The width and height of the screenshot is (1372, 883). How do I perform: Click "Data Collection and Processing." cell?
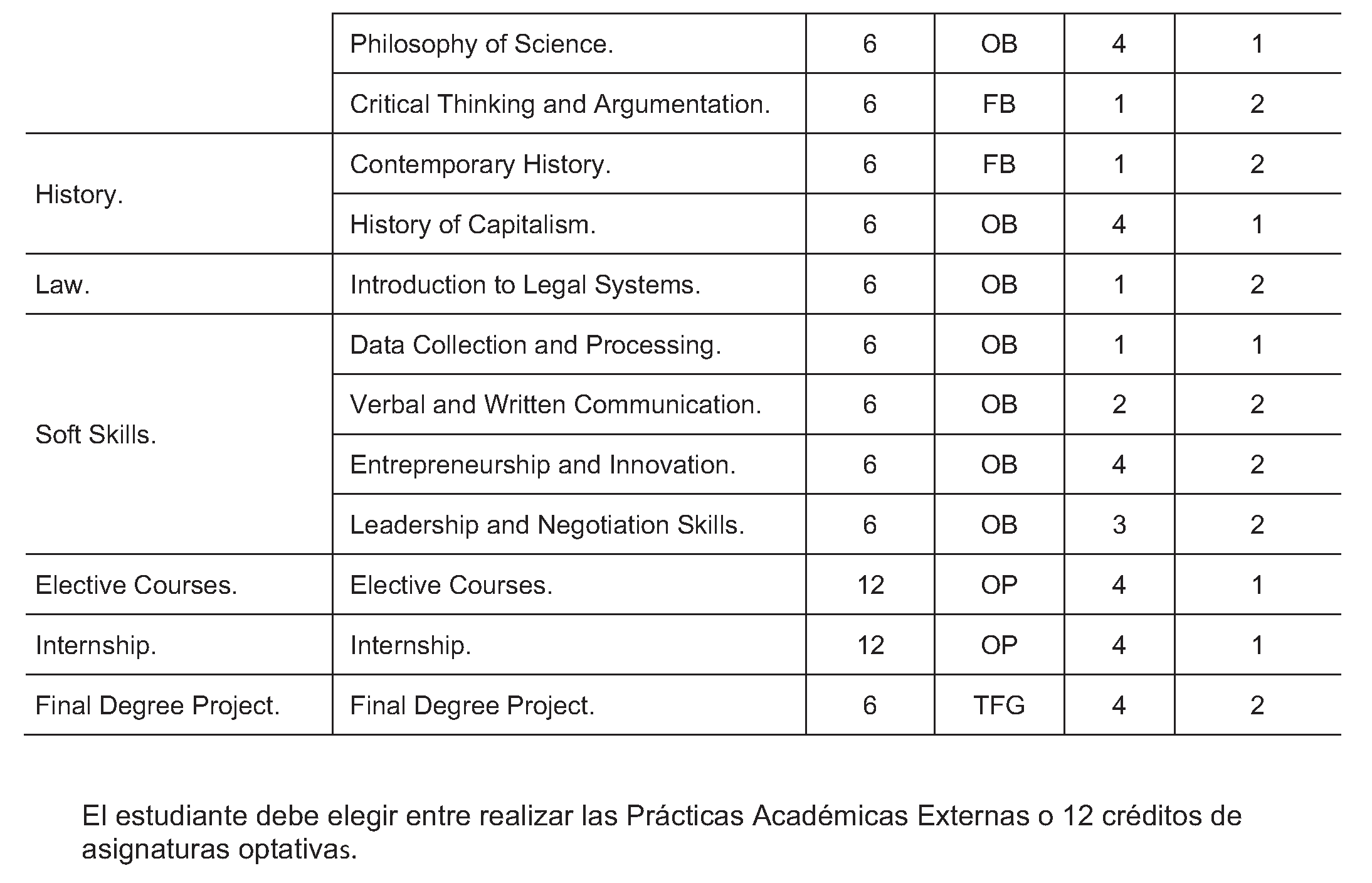(x=536, y=345)
